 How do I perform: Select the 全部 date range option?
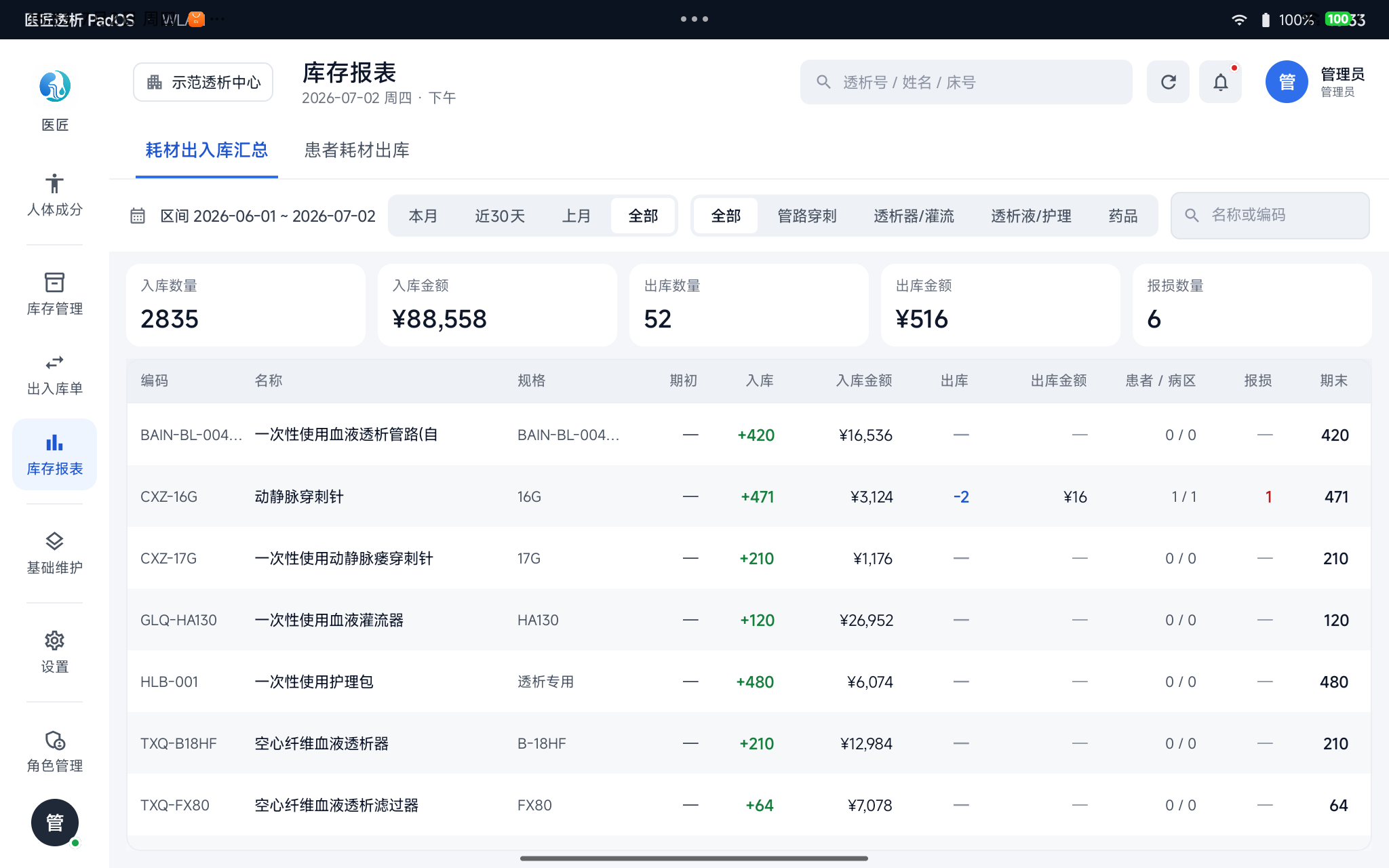point(643,216)
